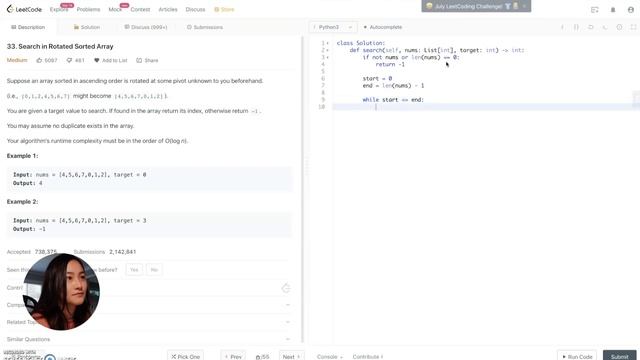Toggle the Autocomplete option
Screen dimensions: 640x360
382,27
